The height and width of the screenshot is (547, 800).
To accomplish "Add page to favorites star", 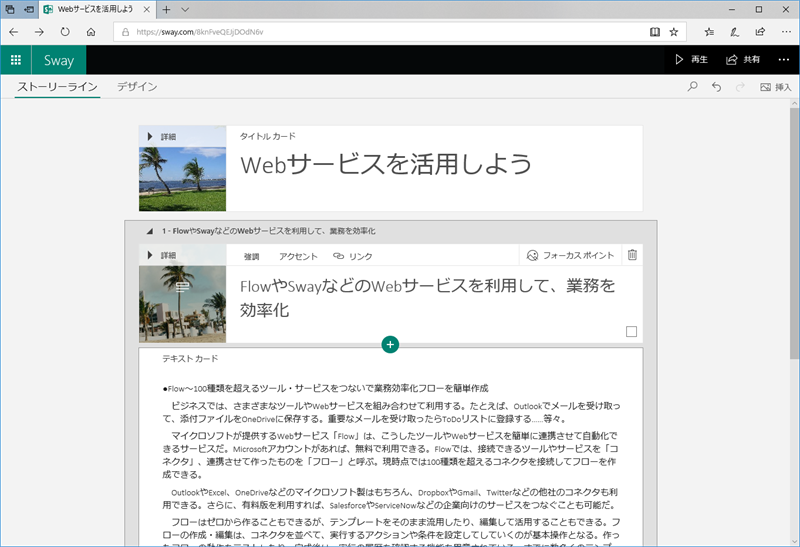I will pyautogui.click(x=673, y=32).
